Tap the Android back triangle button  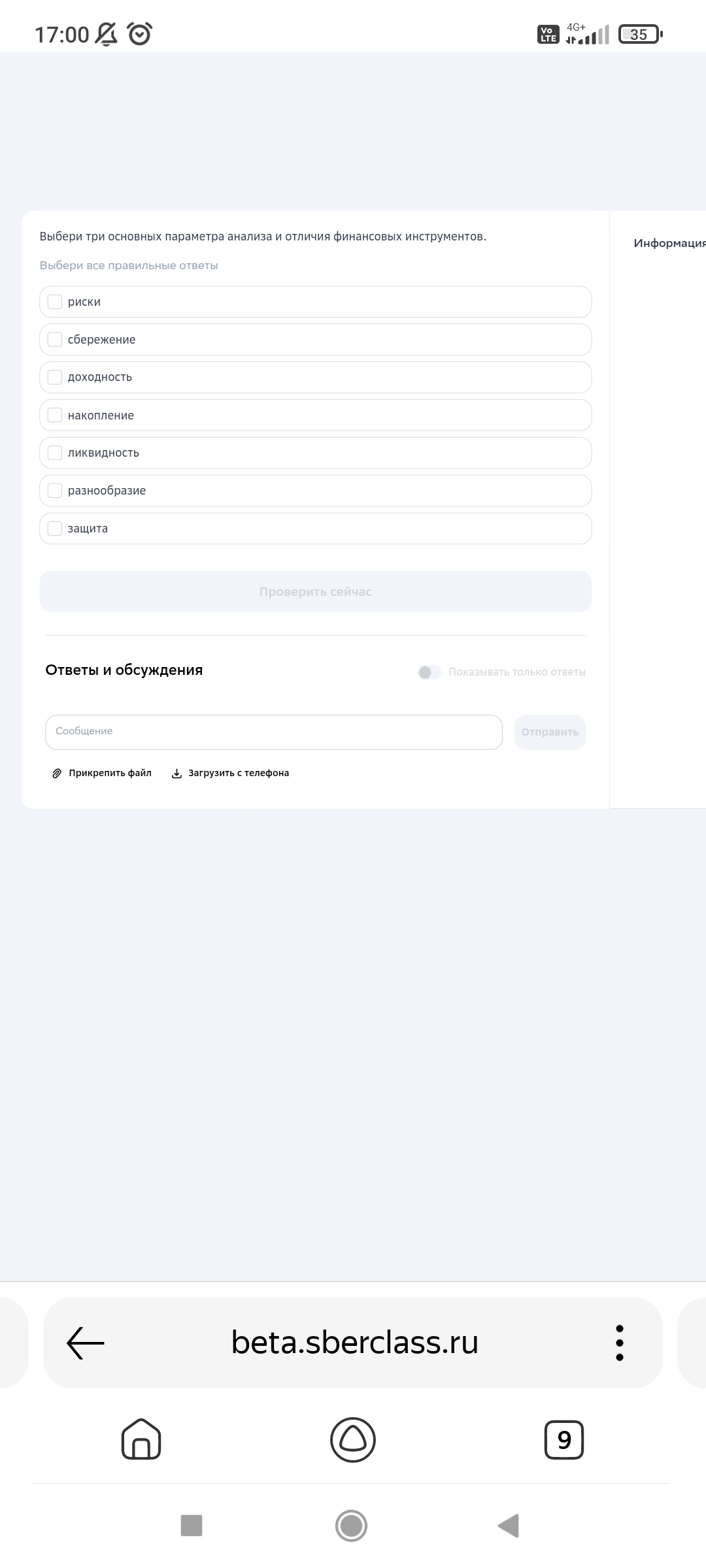[x=509, y=1526]
